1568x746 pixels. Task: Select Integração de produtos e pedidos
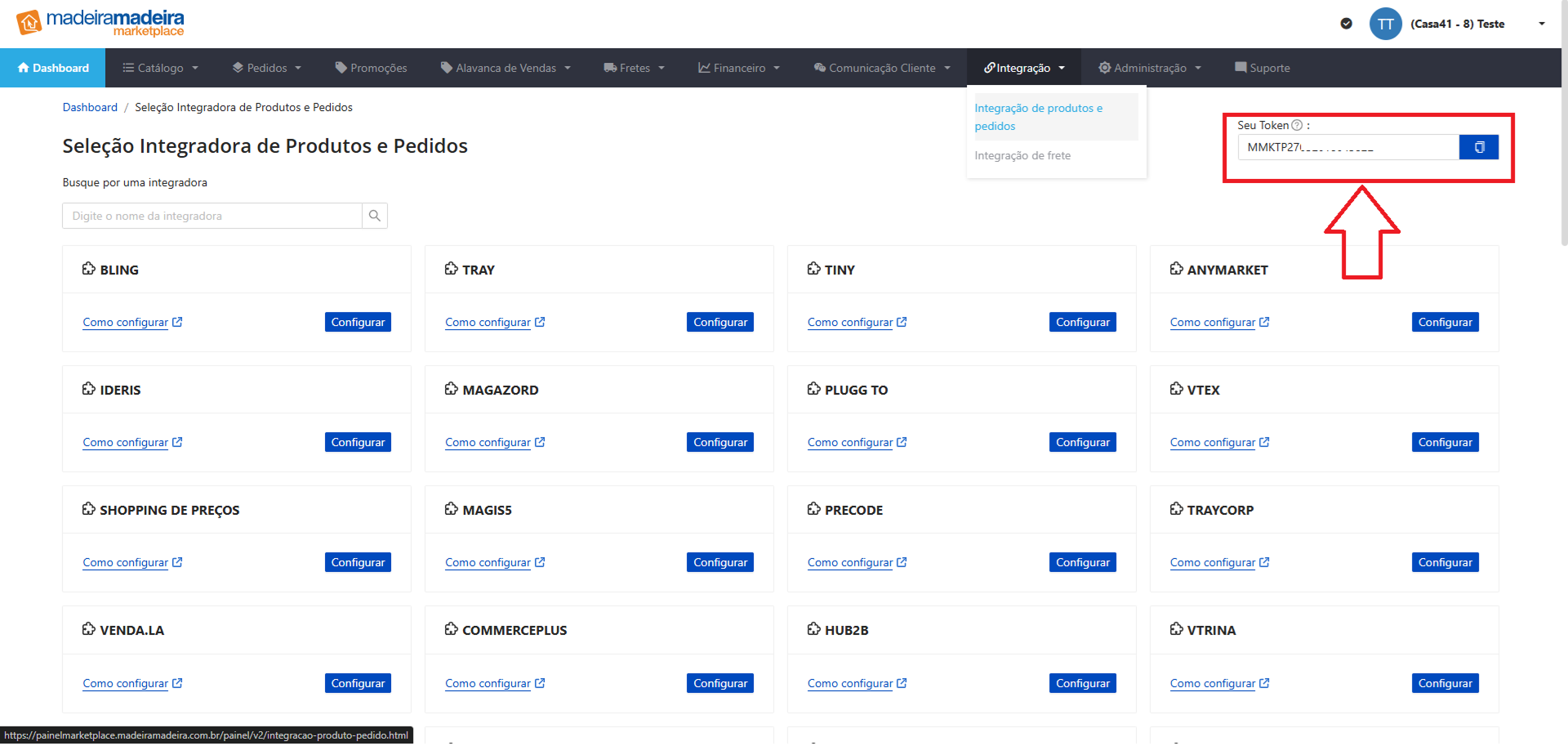point(1038,117)
